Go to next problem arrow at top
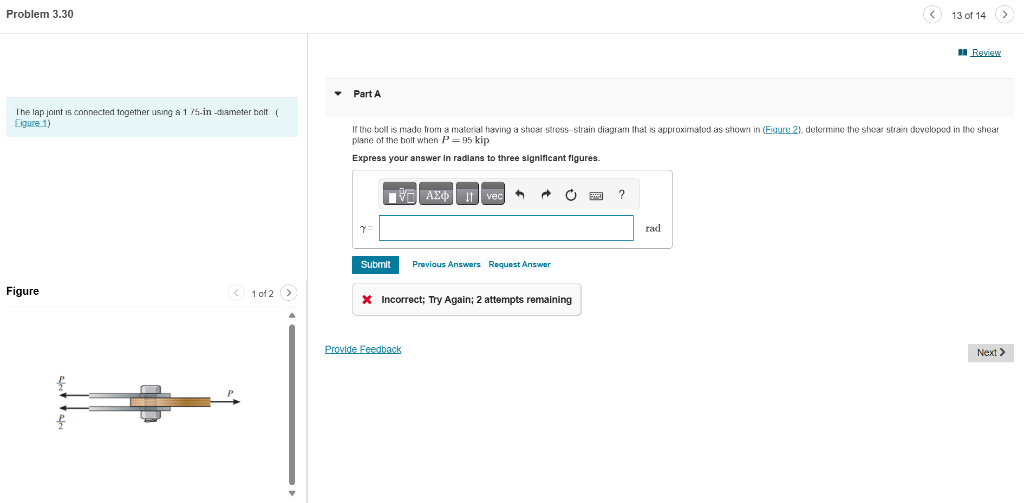Image resolution: width=1024 pixels, height=503 pixels. [x=1004, y=14]
